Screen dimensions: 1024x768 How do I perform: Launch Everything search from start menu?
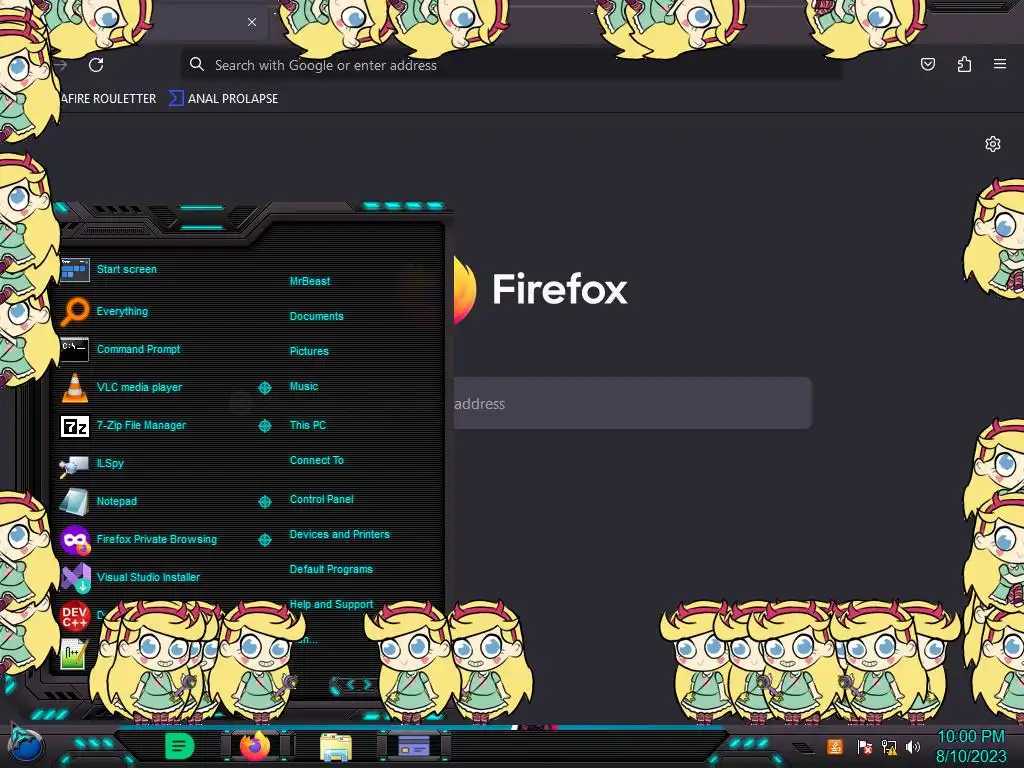tap(105, 312)
